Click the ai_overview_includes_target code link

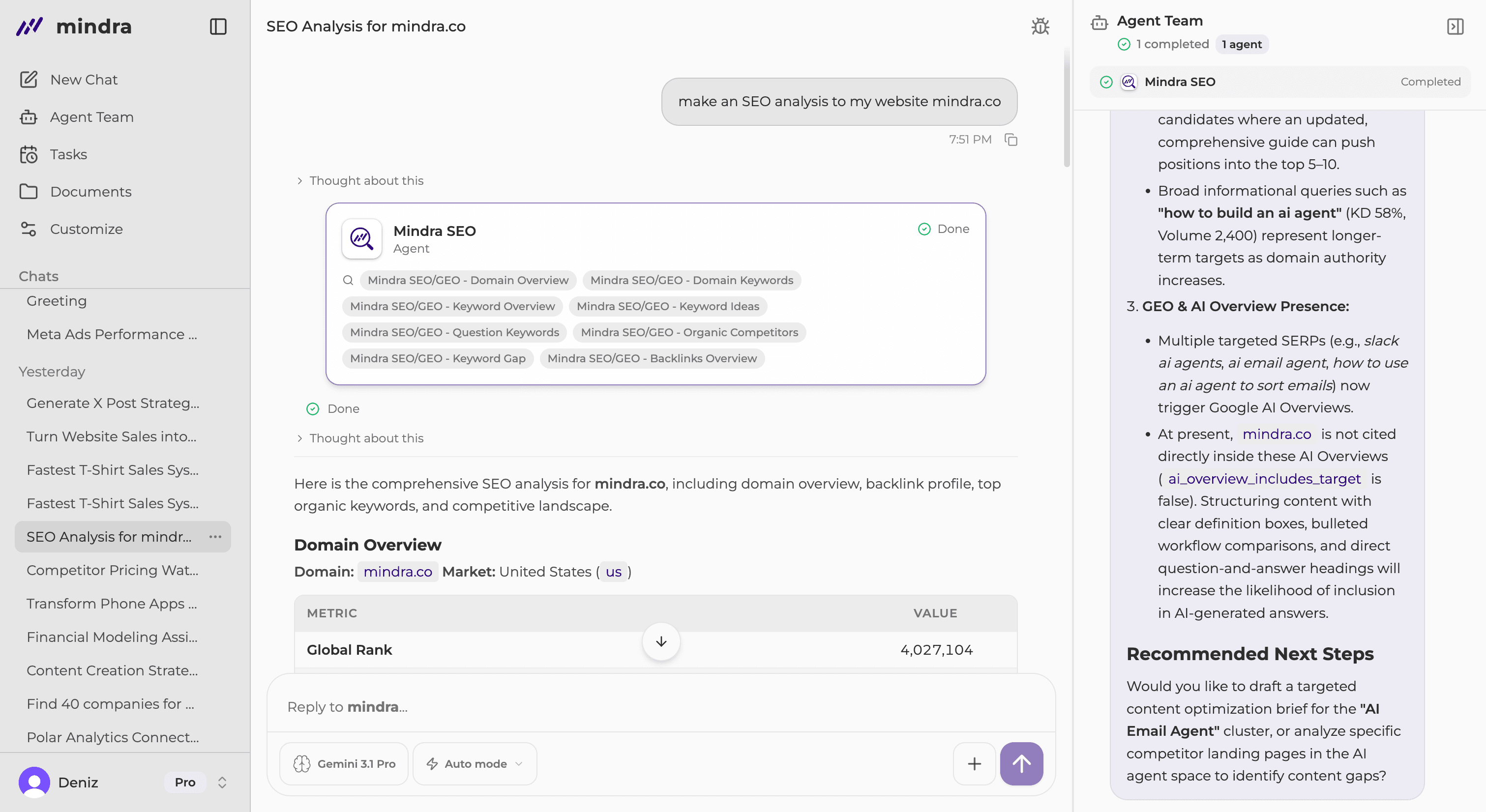1264,479
